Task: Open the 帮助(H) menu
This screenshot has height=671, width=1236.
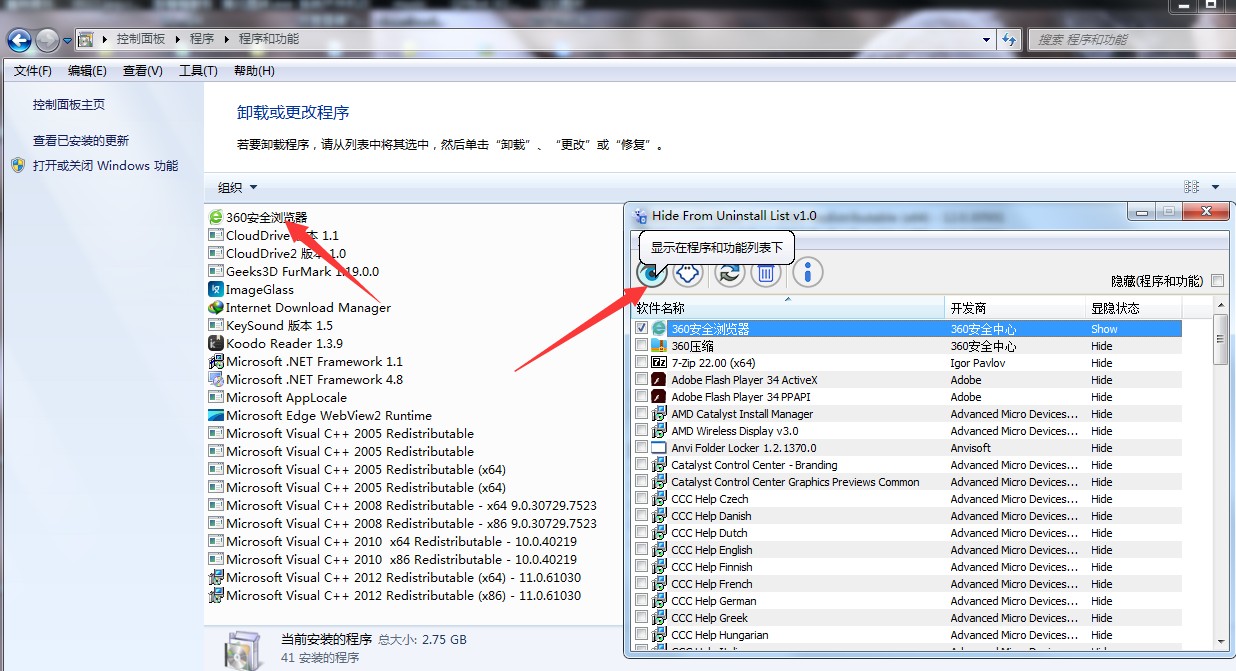Action: pos(254,70)
